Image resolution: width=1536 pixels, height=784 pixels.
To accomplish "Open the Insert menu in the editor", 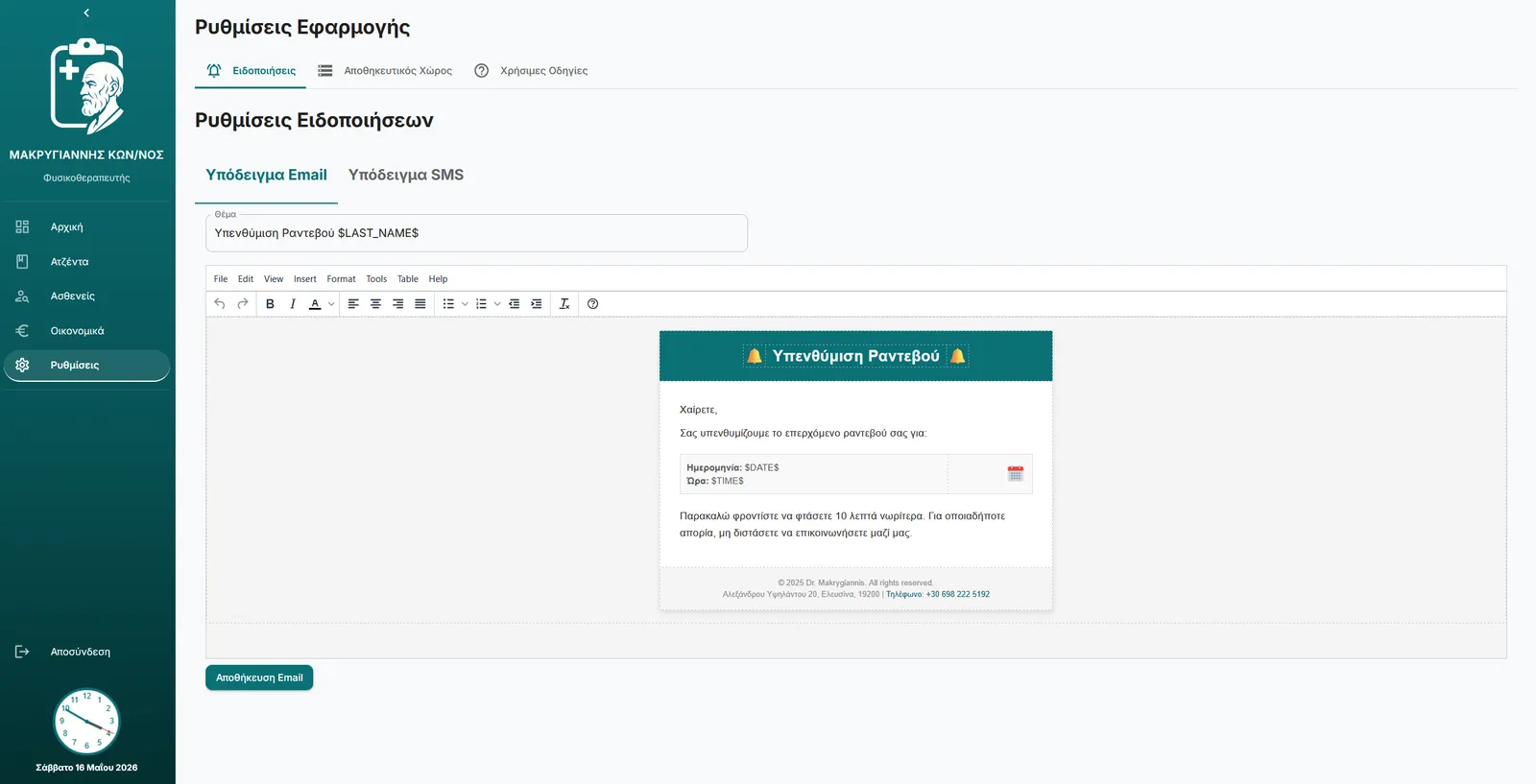I will pos(305,279).
